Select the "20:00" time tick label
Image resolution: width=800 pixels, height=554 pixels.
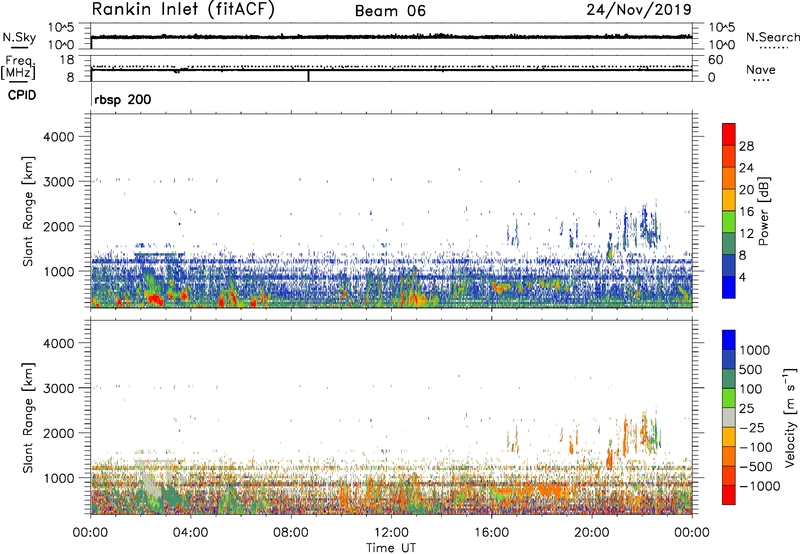pos(591,533)
